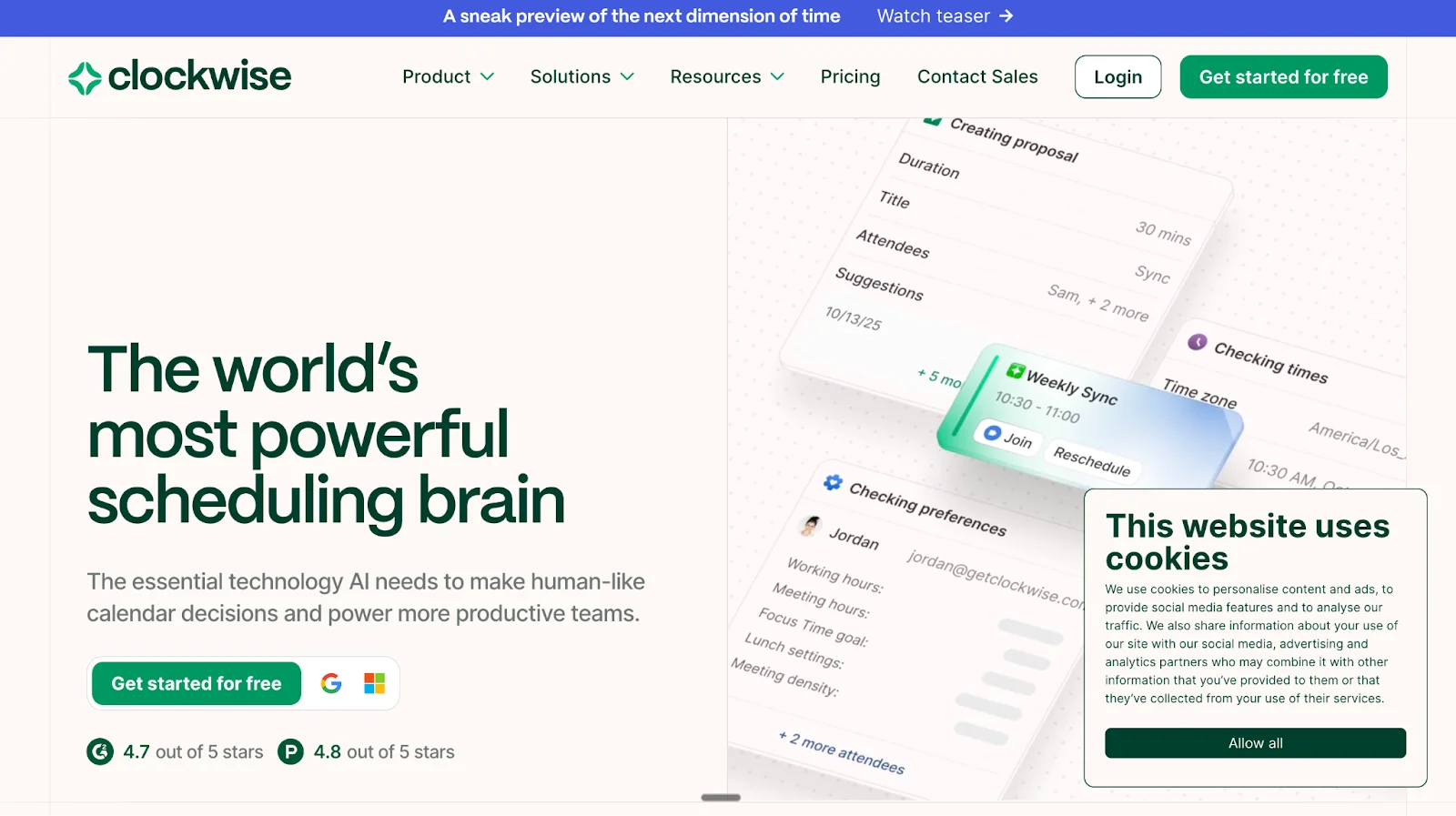Allow all cookies
The image size is (1456, 816).
pyautogui.click(x=1255, y=743)
